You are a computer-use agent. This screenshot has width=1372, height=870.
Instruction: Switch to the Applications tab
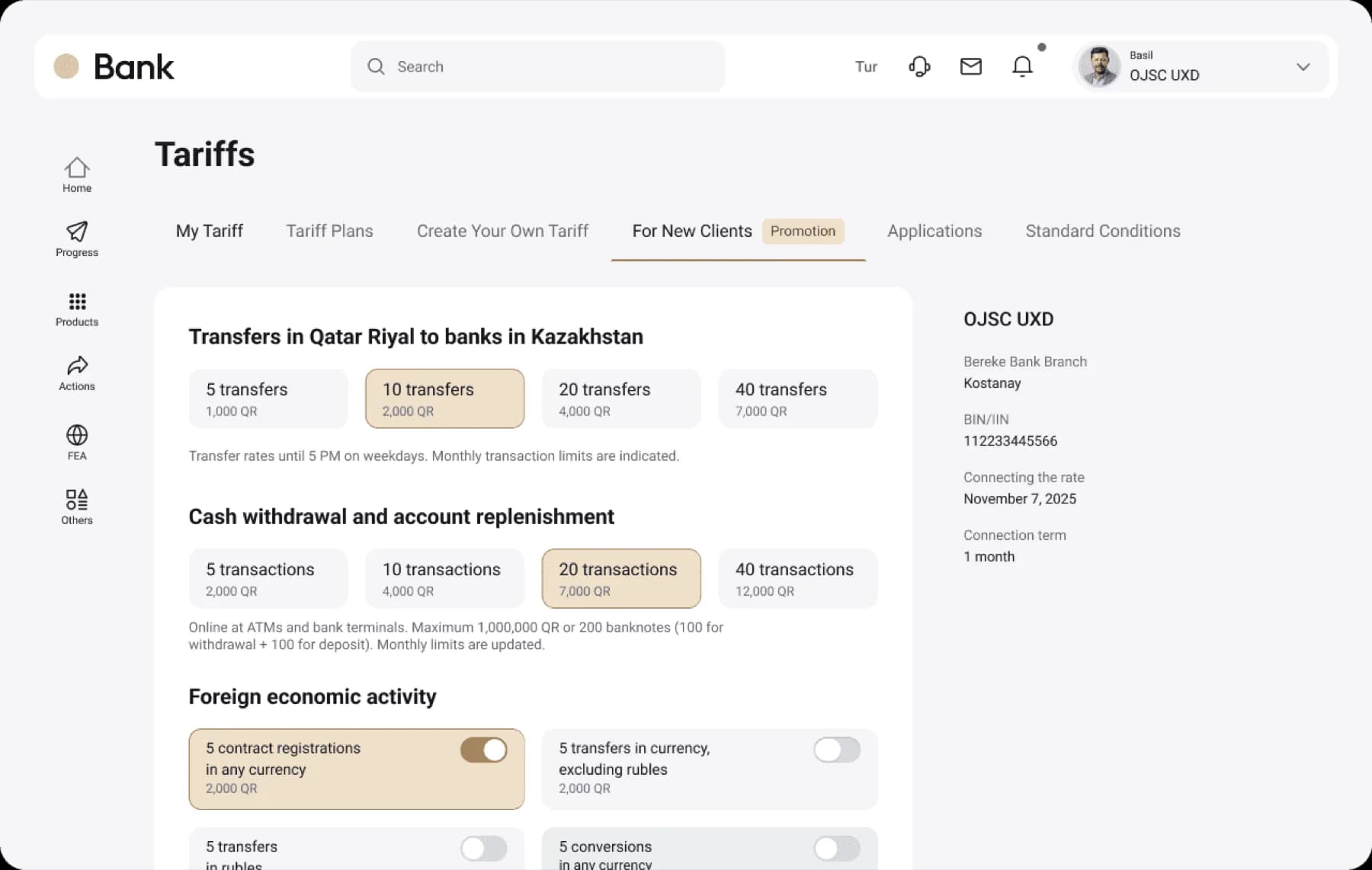(934, 231)
